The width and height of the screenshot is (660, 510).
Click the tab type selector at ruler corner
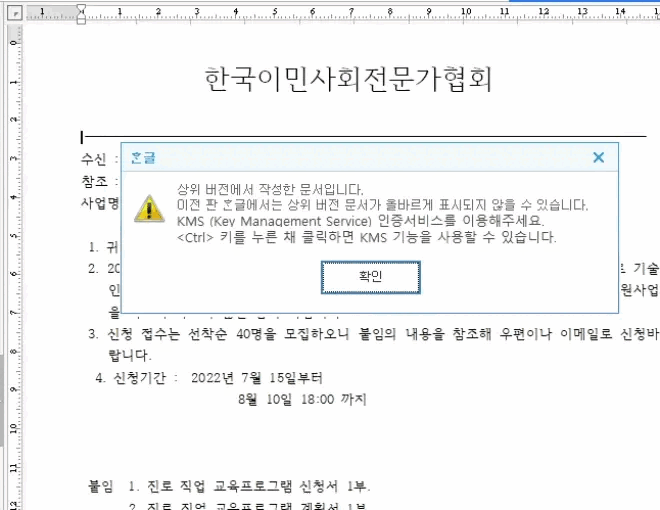(15, 14)
